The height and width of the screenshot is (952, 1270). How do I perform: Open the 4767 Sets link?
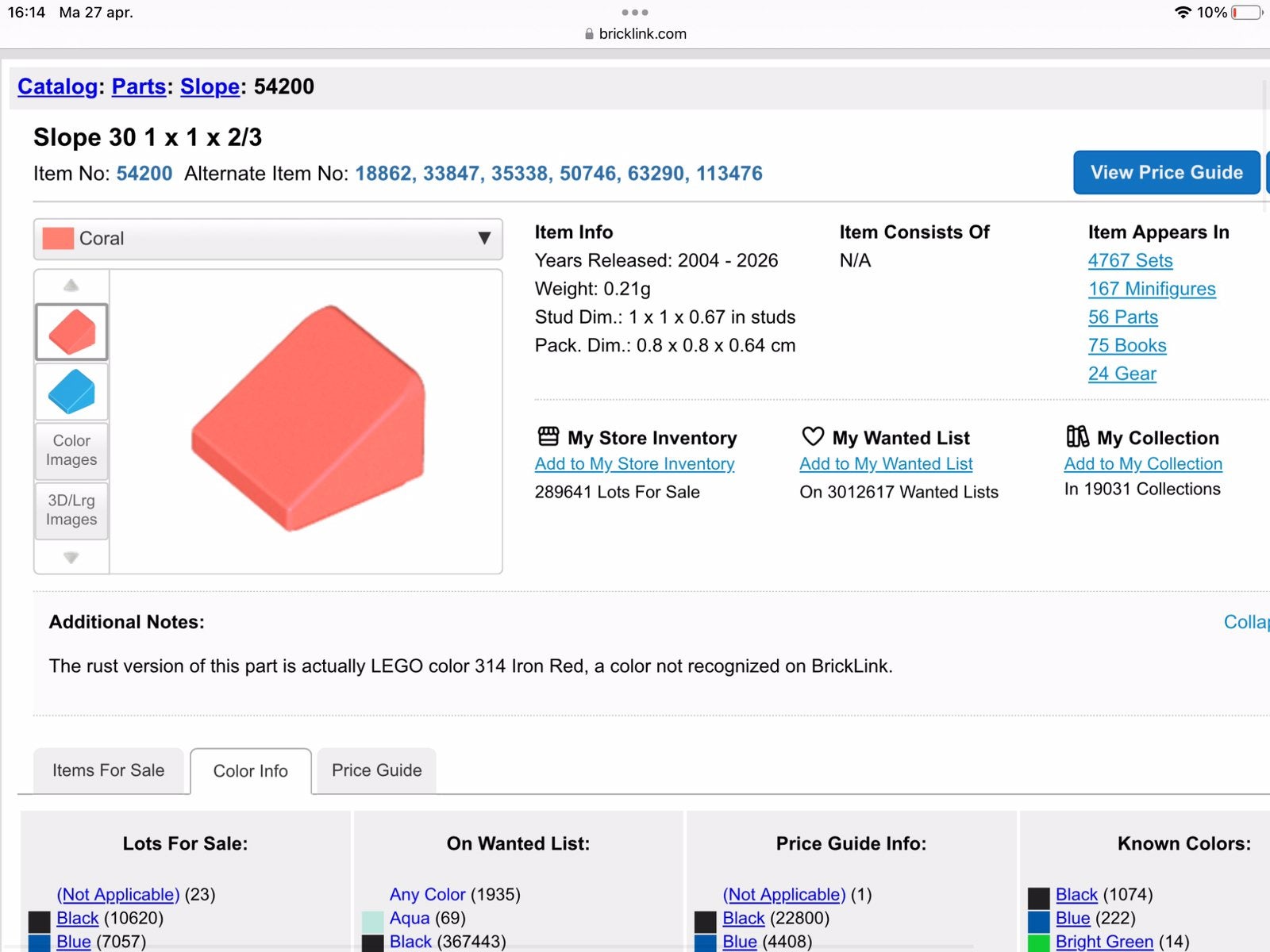[1130, 260]
